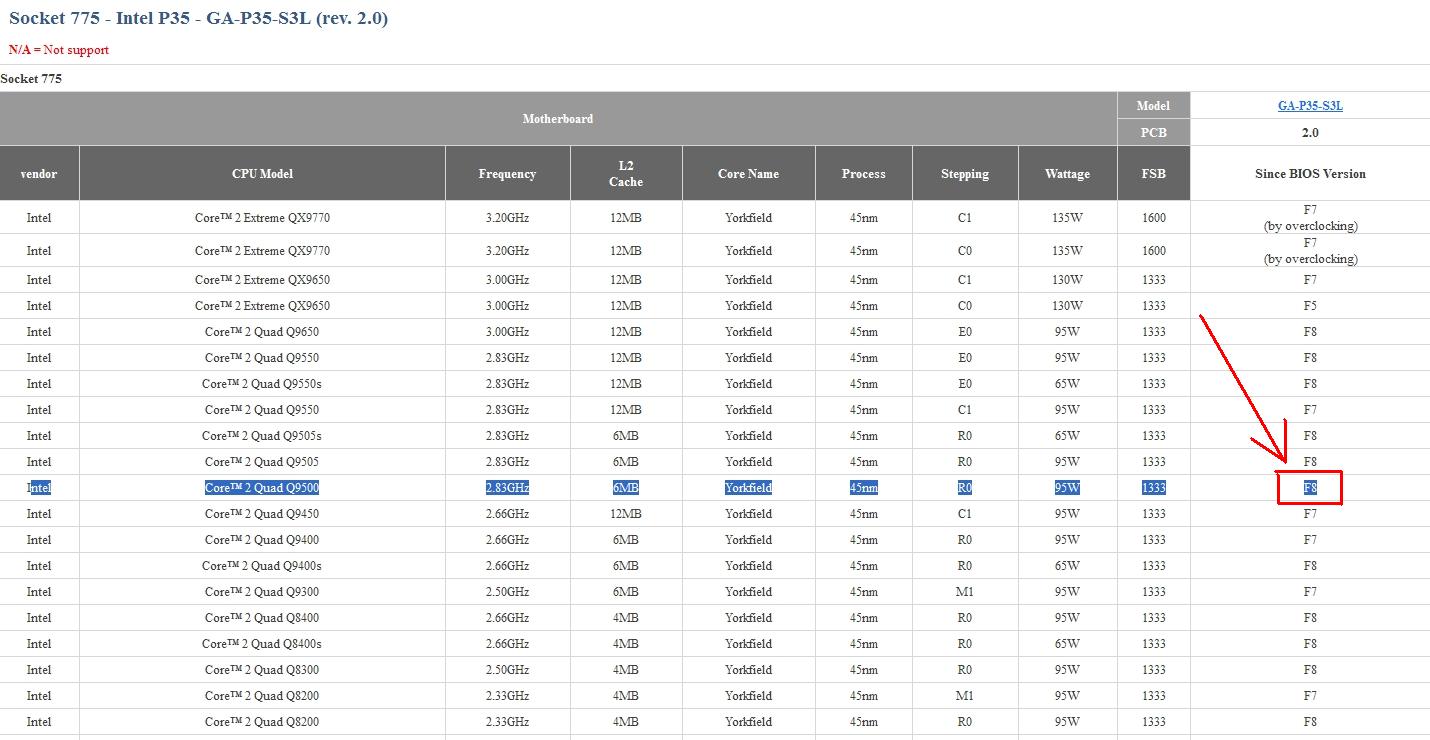
Task: Click the 'CPU Model' column header
Action: tap(262, 174)
